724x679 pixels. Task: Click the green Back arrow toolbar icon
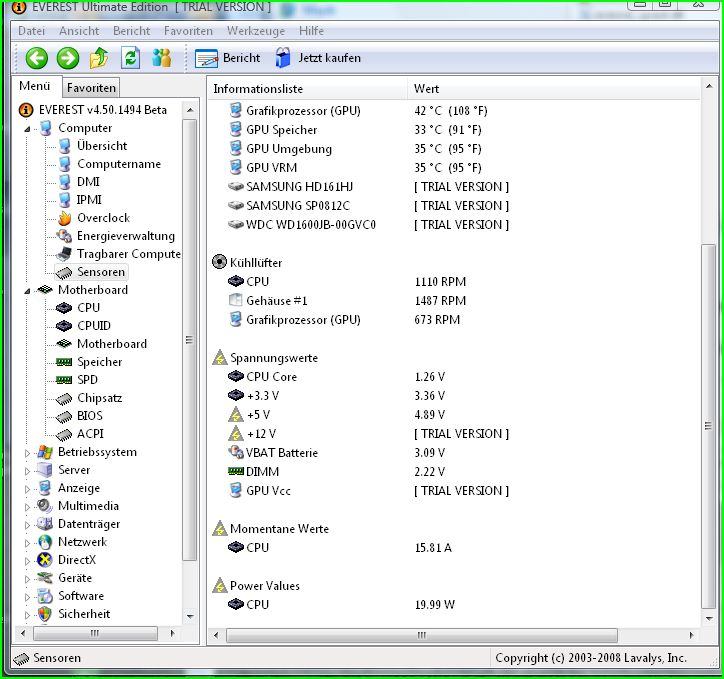point(36,58)
